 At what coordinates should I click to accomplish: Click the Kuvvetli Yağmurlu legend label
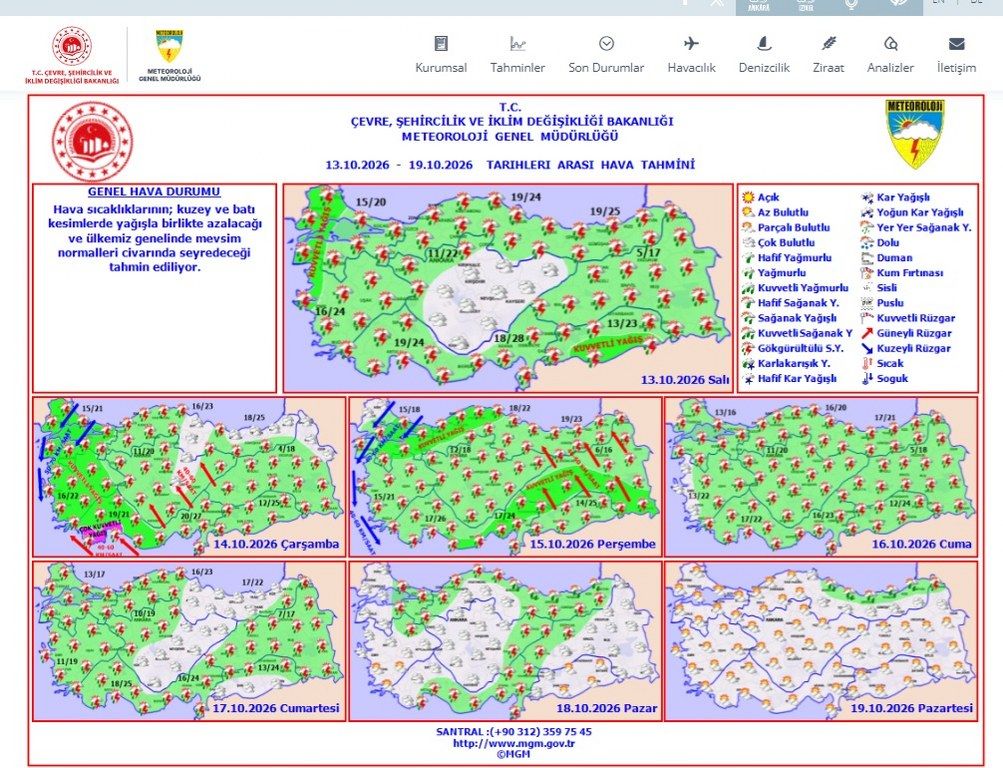pos(803,288)
